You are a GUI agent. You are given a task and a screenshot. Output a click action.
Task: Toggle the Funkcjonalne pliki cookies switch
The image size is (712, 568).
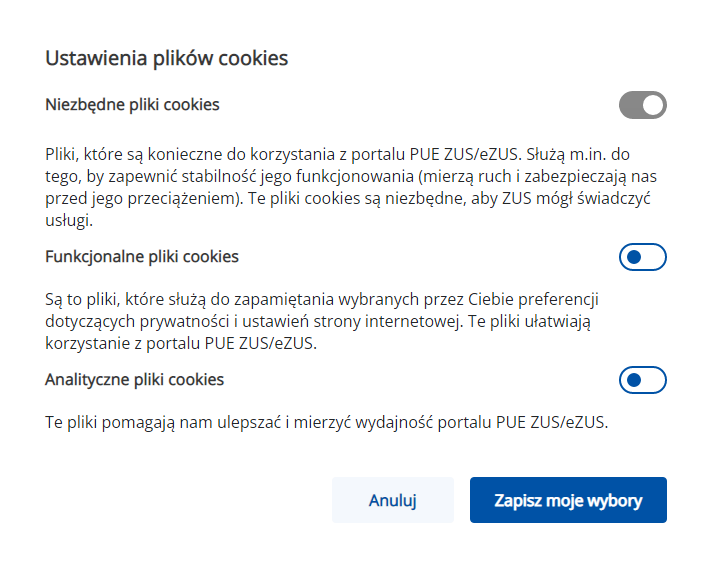(x=642, y=258)
